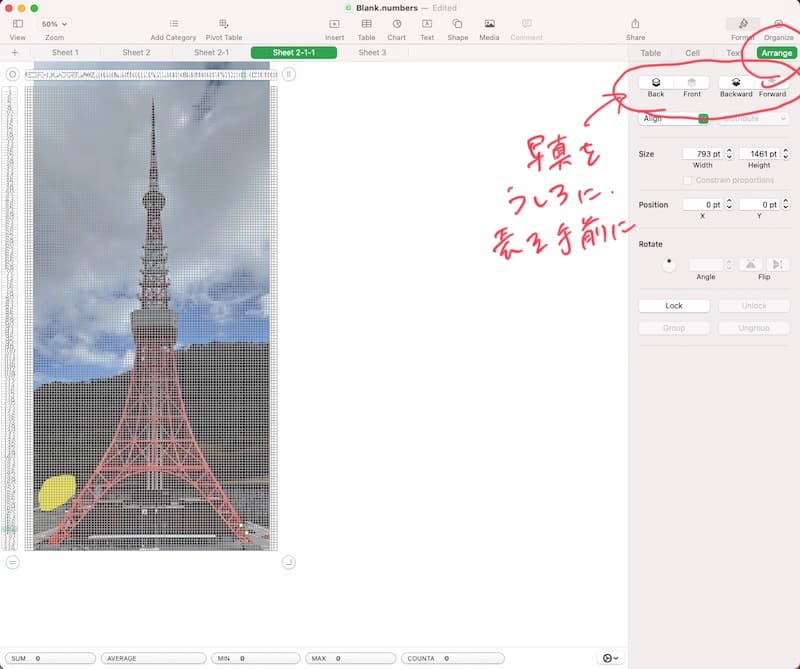The height and width of the screenshot is (669, 800).
Task: Open the 50% zoom dropdown
Action: coord(54,23)
